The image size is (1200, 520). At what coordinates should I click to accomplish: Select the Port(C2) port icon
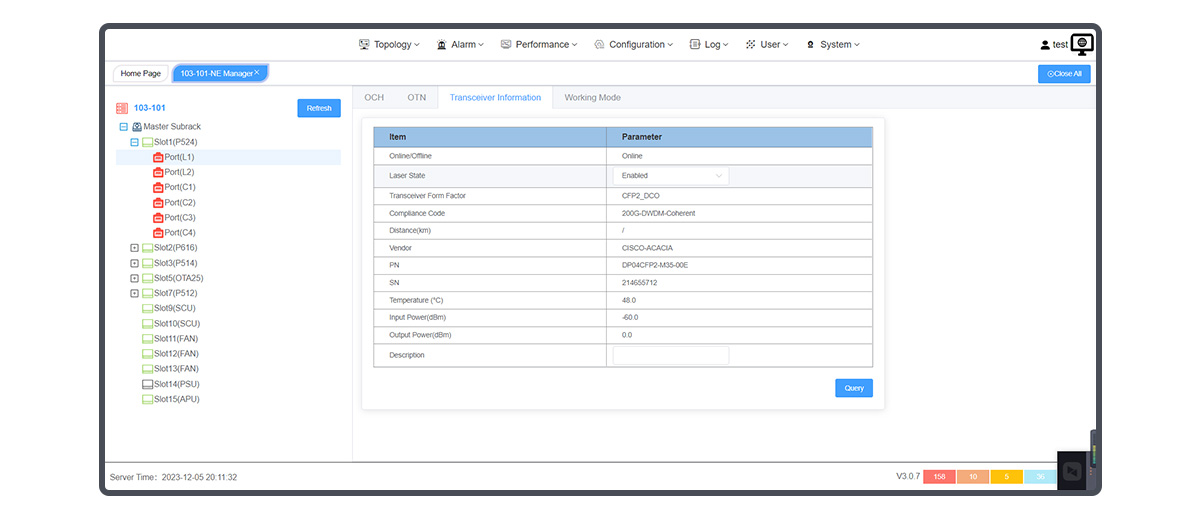click(158, 202)
